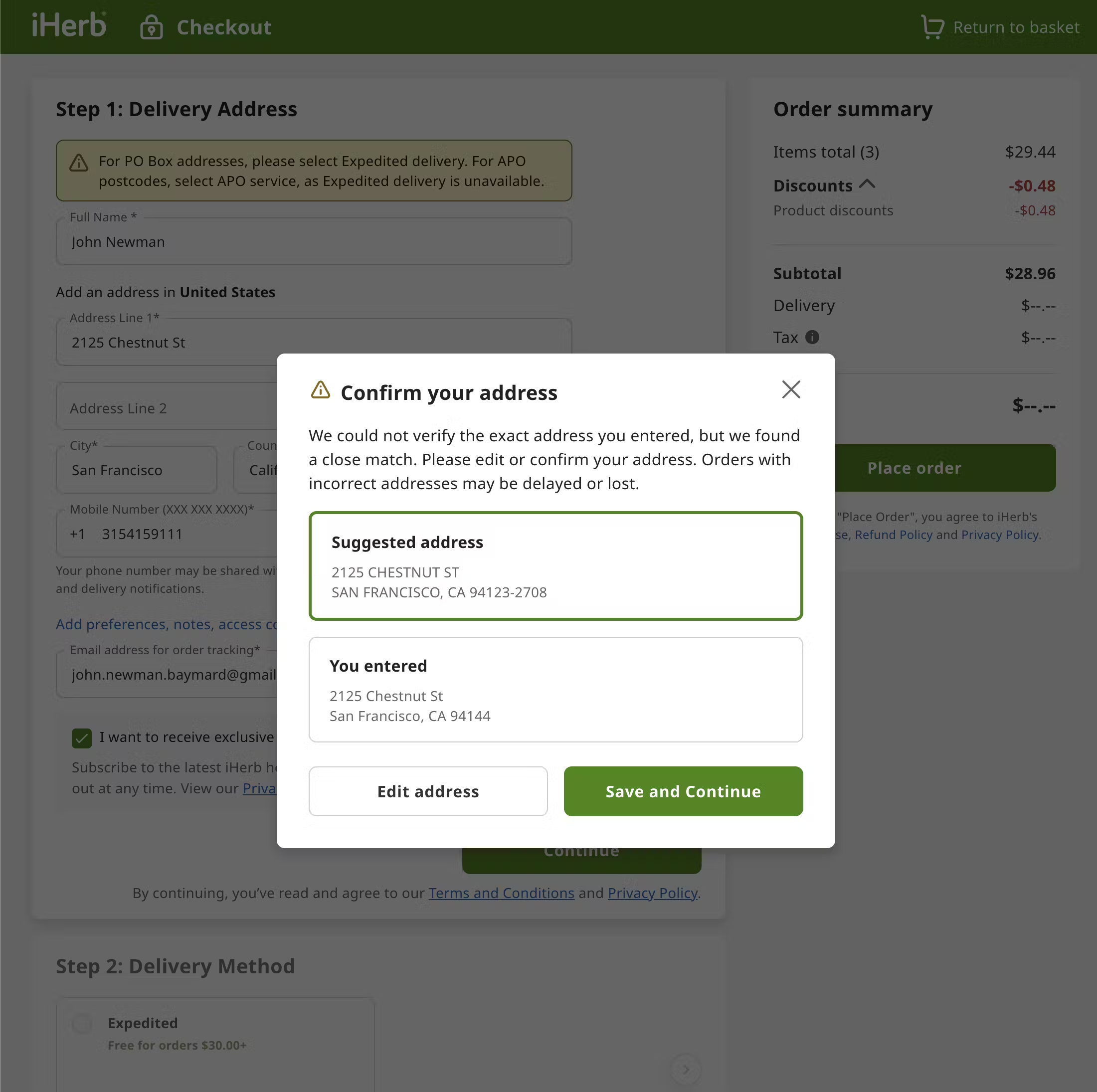Collapse the Discounts section chevron

pyautogui.click(x=867, y=184)
